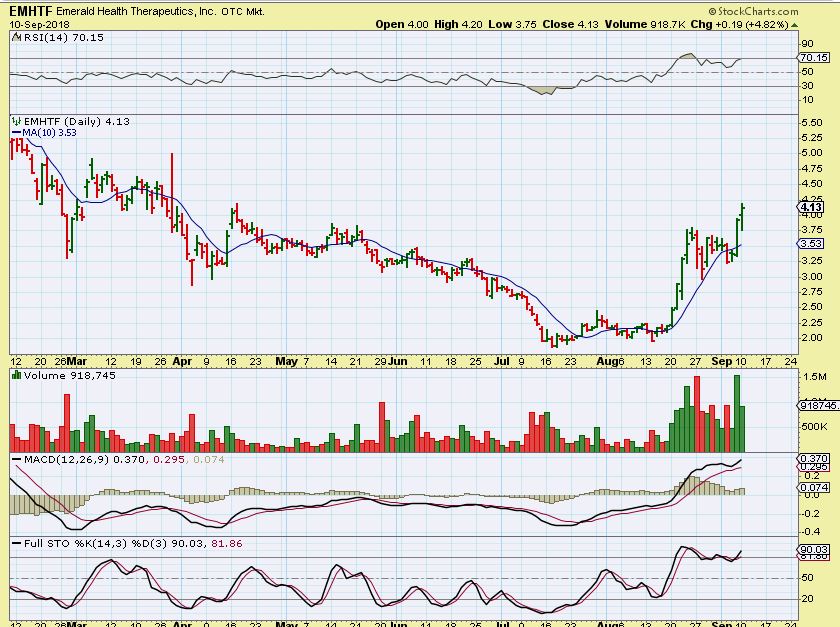Click the price bars icon before EMHTF (Daily)
Viewport: 840px width, 627px height.
[x=17, y=121]
